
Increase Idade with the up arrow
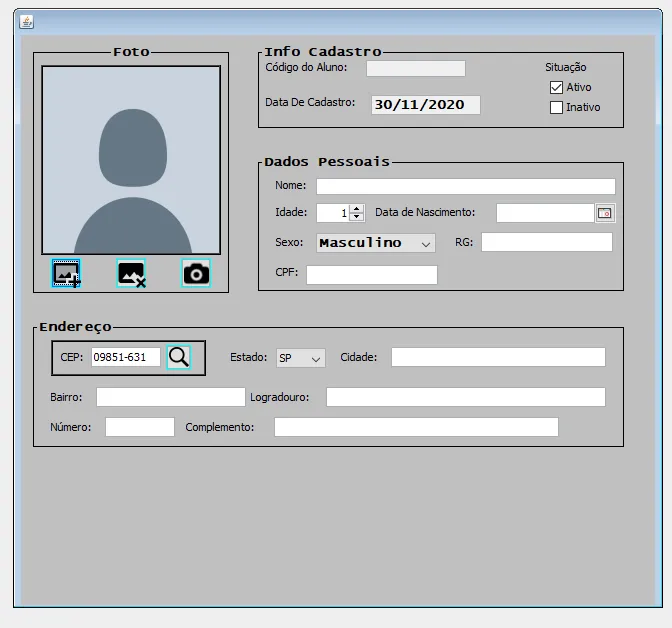pos(357,209)
